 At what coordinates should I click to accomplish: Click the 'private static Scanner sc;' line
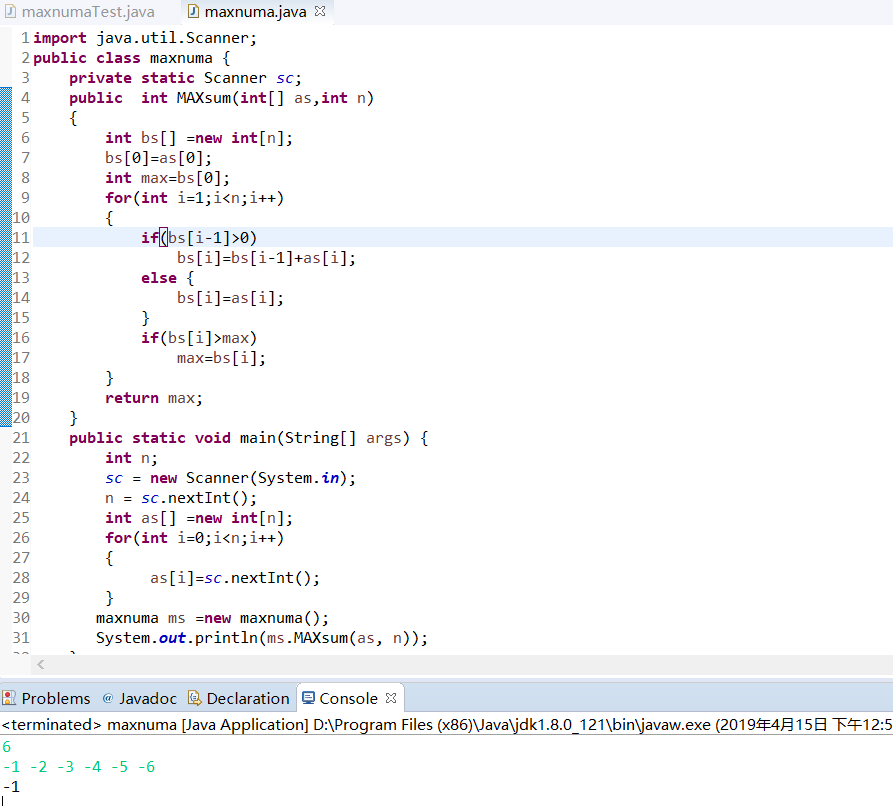click(x=185, y=78)
